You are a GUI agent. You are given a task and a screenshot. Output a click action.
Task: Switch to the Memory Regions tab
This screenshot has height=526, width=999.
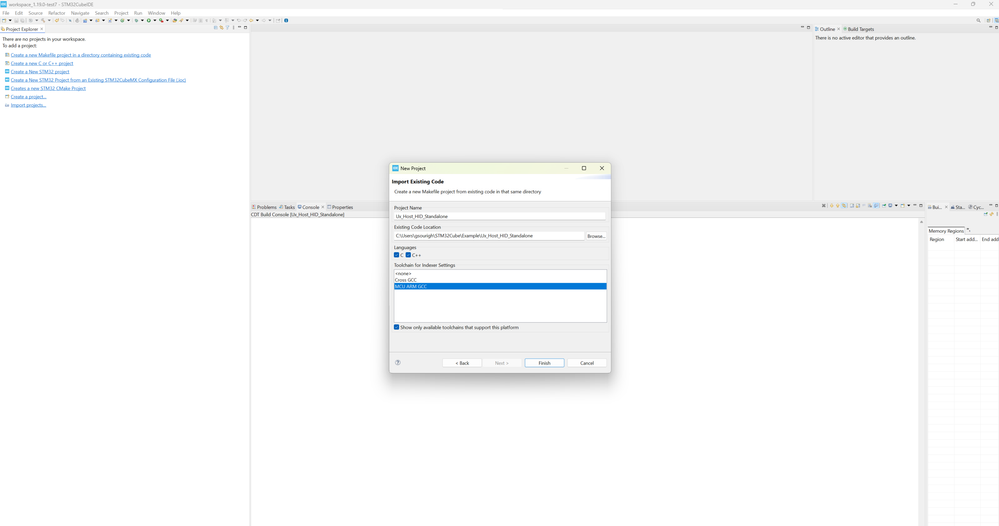946,231
